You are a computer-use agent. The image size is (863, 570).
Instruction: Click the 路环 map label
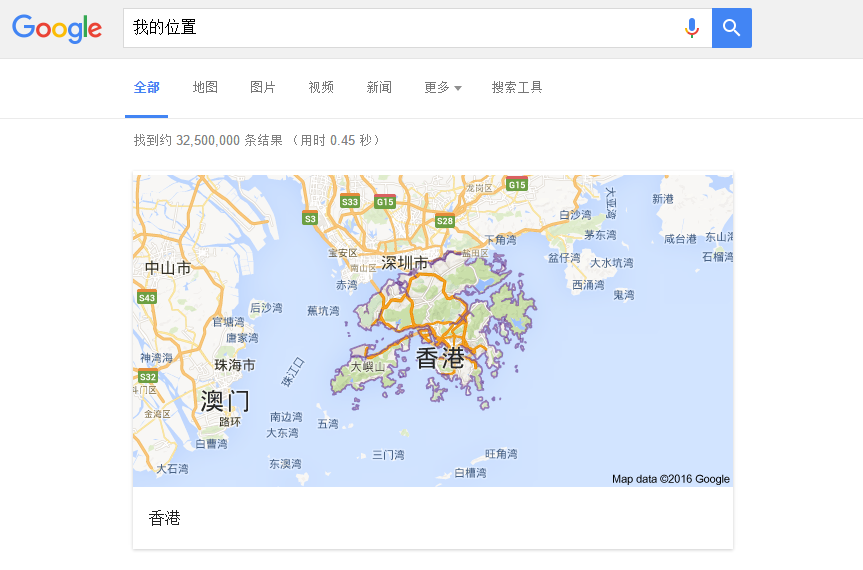230,422
